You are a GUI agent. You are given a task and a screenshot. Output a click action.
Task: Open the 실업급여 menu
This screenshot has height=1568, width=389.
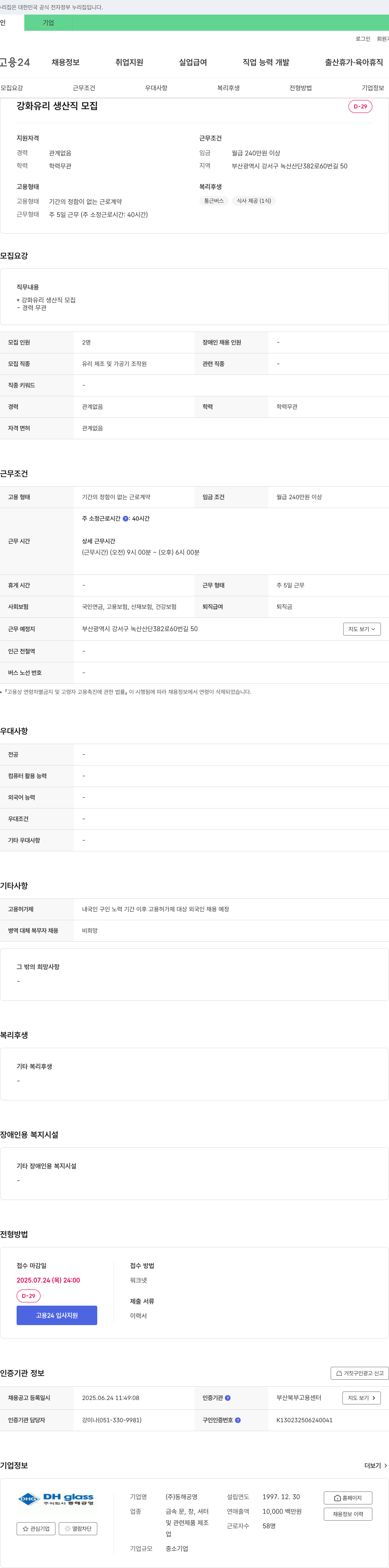pos(193,63)
